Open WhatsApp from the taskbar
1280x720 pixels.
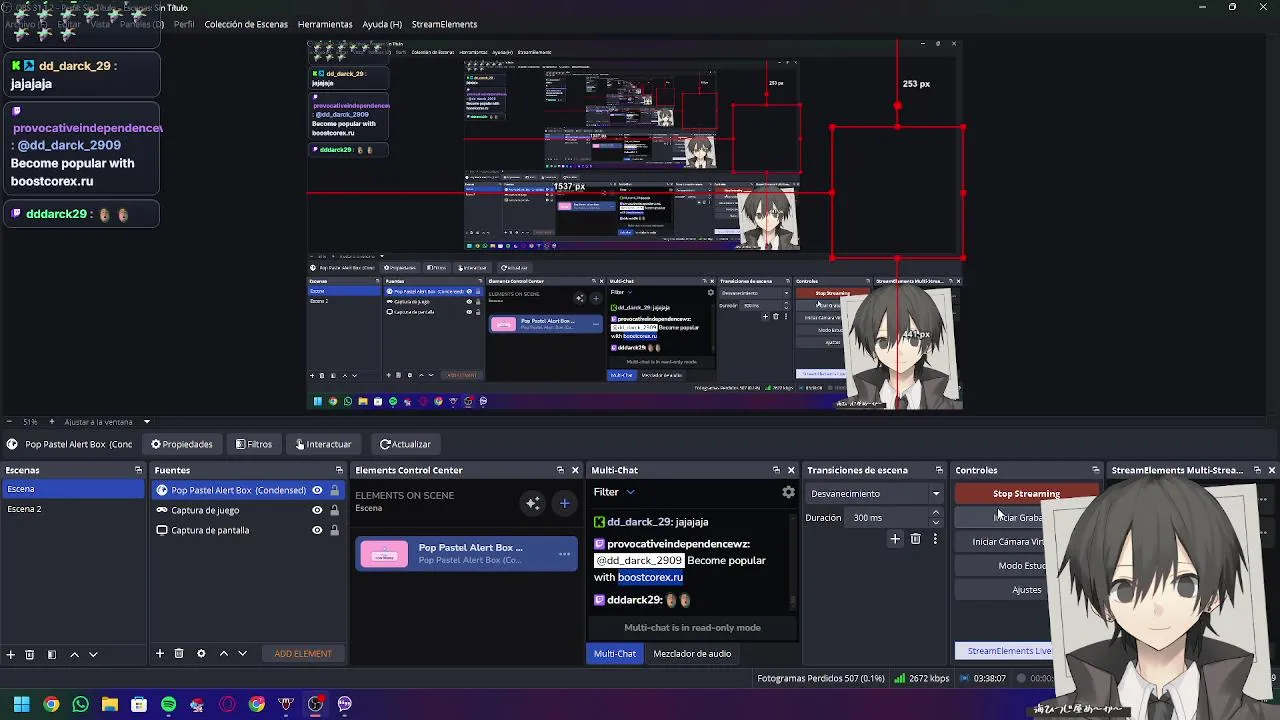click(80, 704)
